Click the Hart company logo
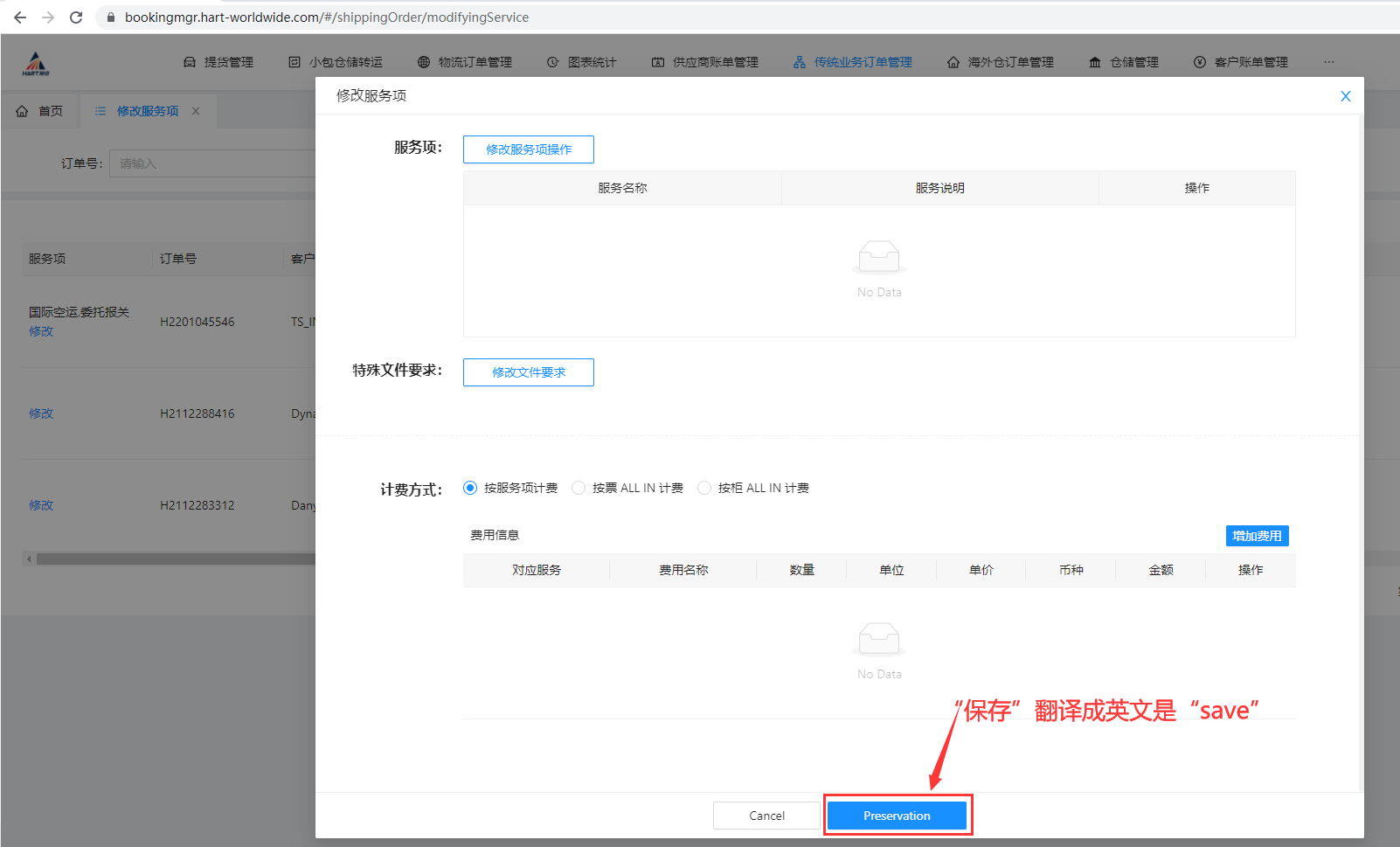 coord(36,63)
